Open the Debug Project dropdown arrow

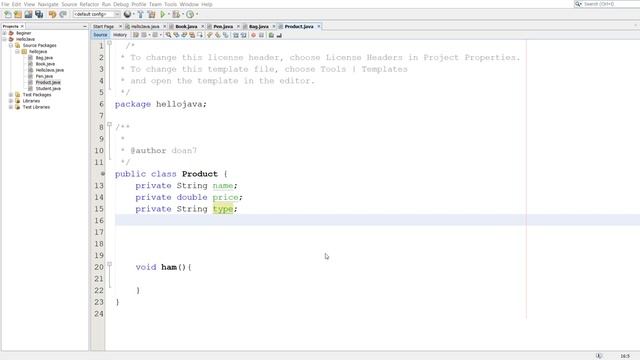182,14
